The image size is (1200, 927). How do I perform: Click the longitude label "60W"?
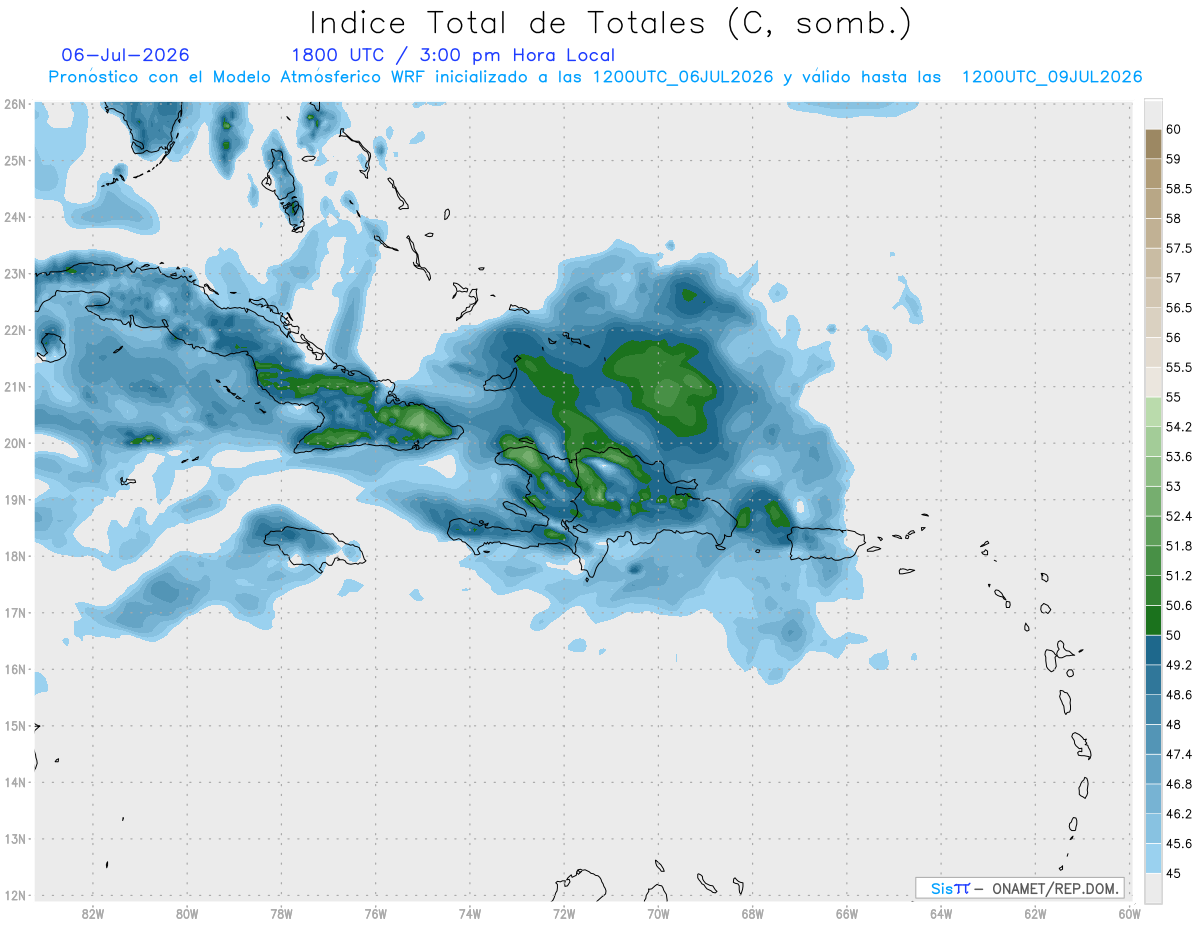pos(1130,913)
